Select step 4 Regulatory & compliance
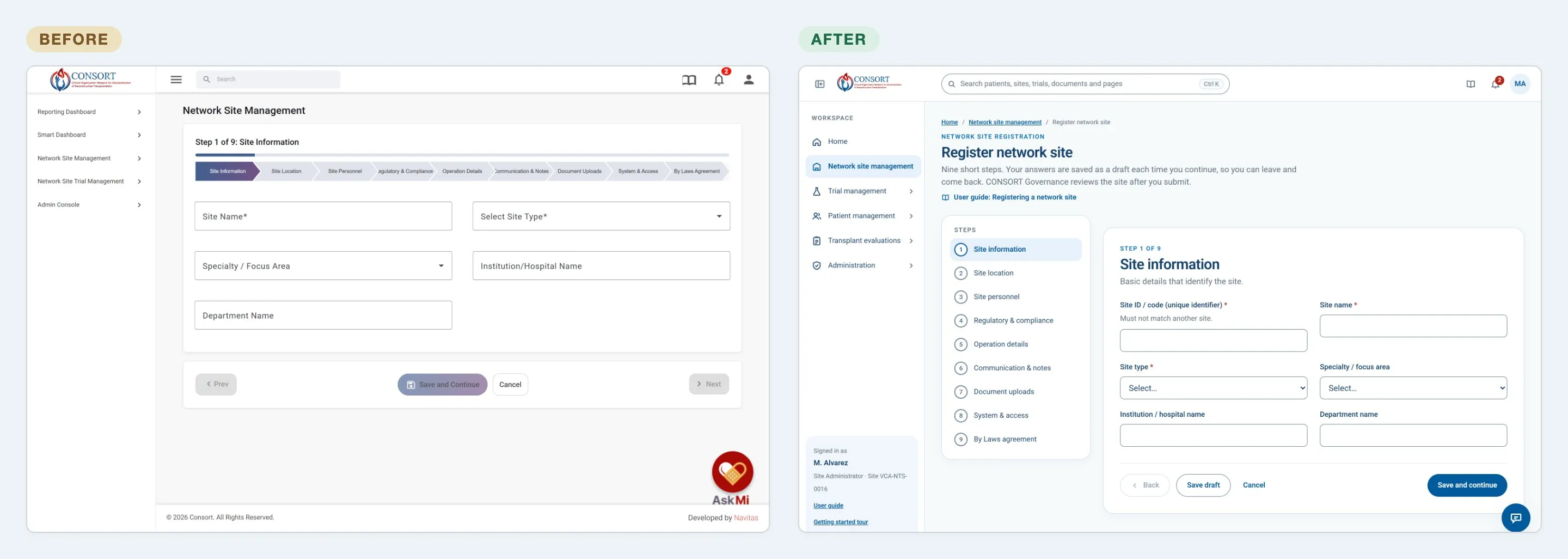1568x559 pixels. pyautogui.click(x=1015, y=320)
